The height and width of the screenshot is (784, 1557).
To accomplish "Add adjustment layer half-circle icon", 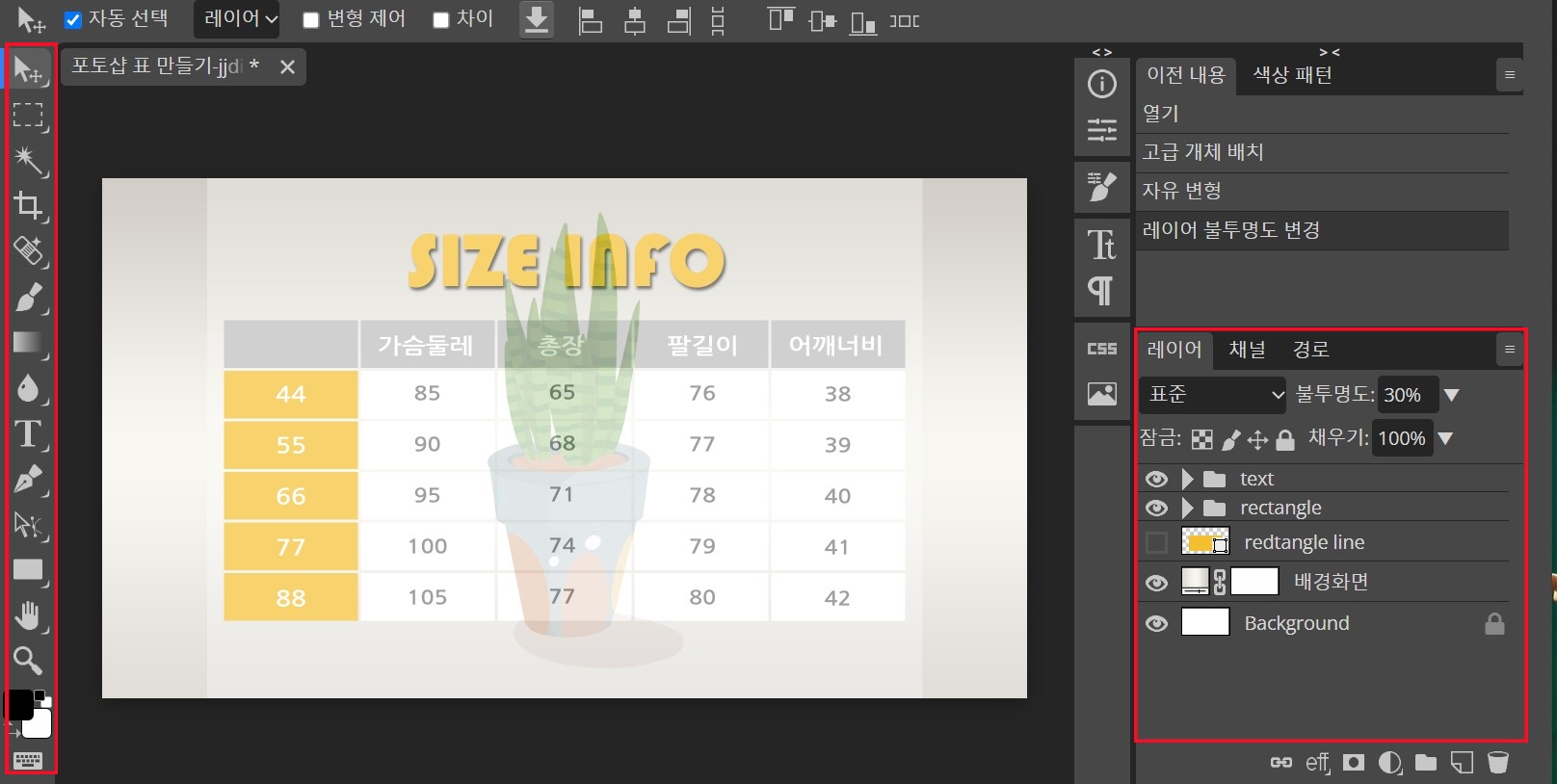I will pyautogui.click(x=1390, y=763).
